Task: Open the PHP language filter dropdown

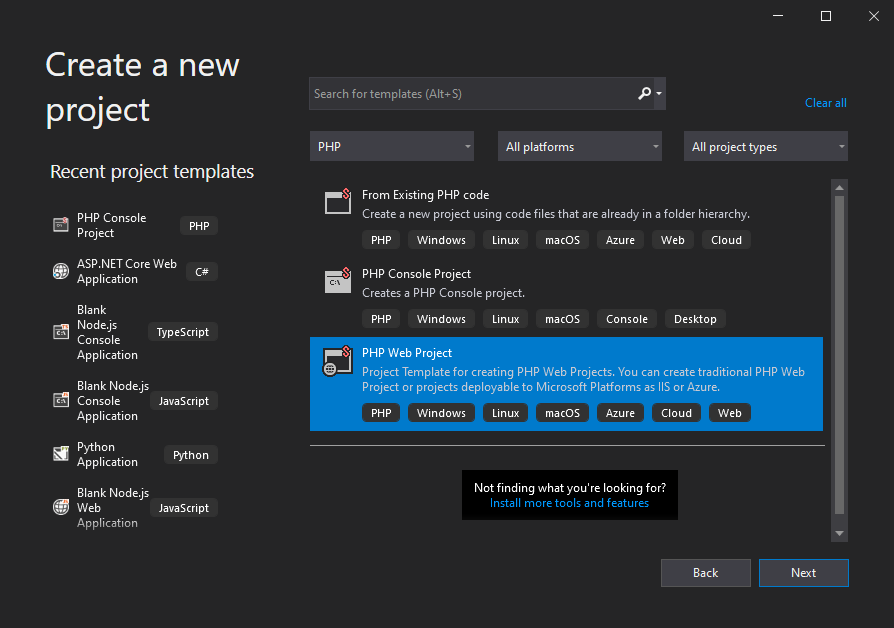Action: pyautogui.click(x=392, y=147)
